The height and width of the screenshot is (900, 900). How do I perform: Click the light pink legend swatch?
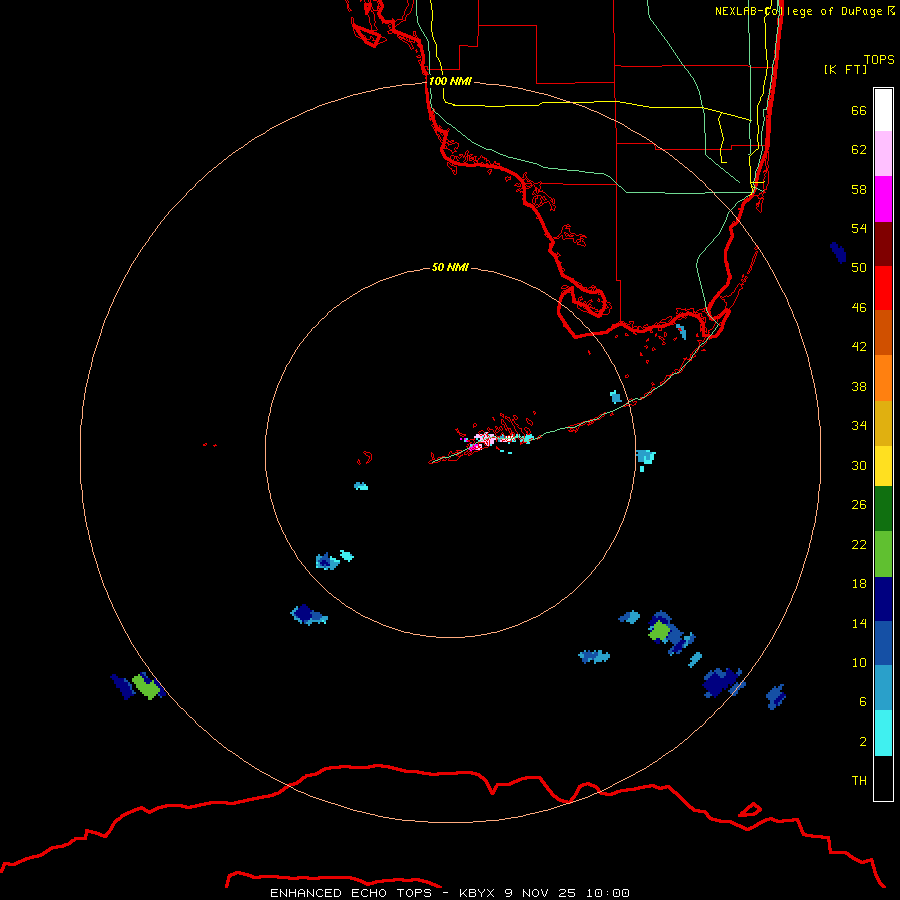pyautogui.click(x=883, y=154)
